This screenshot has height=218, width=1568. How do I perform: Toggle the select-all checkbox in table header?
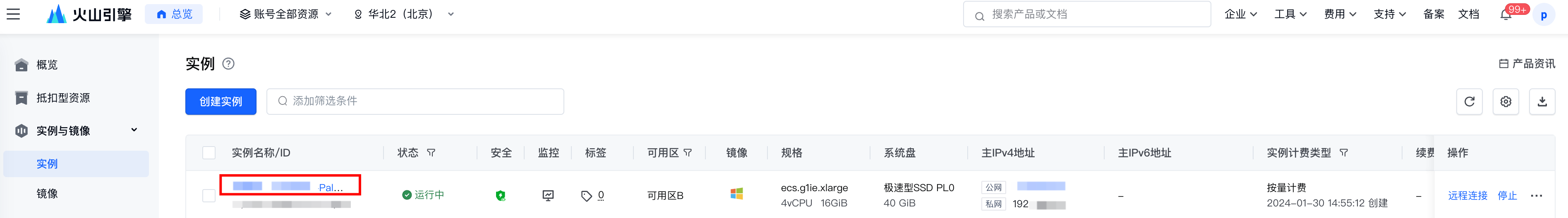pos(209,153)
